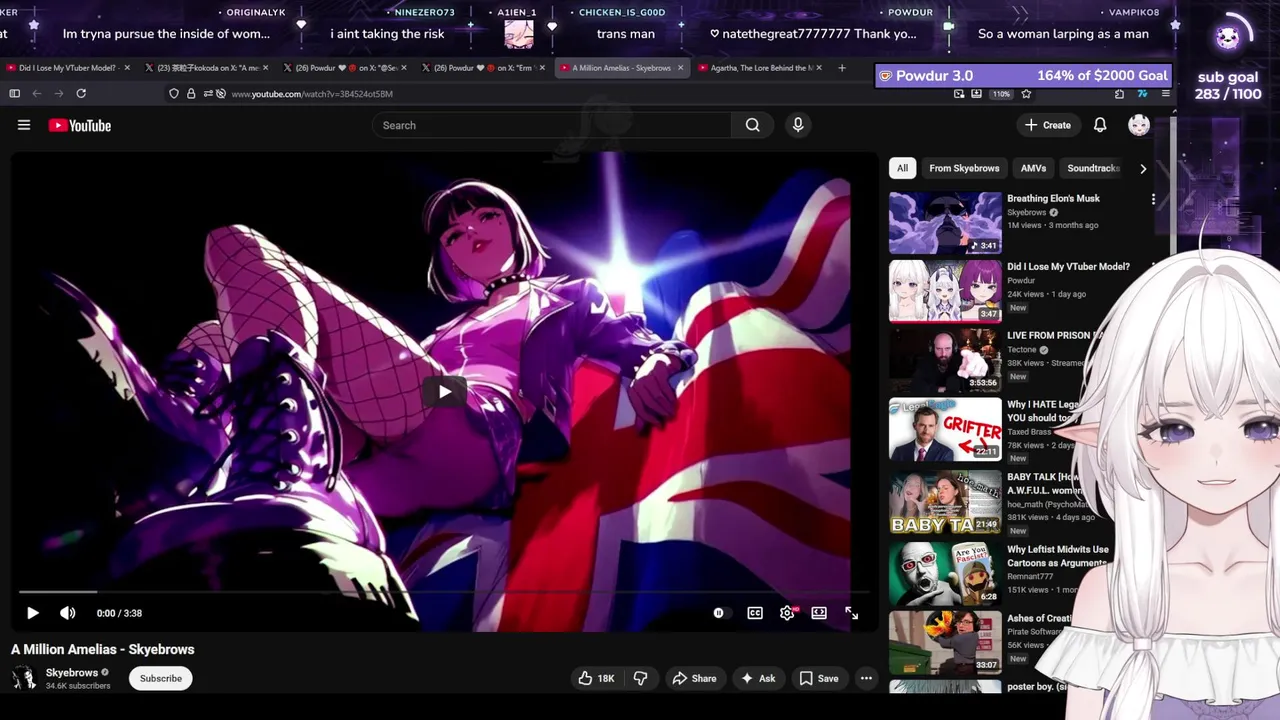The width and height of the screenshot is (1280, 720).
Task: Open the tracking protection shield
Action: coord(174,93)
